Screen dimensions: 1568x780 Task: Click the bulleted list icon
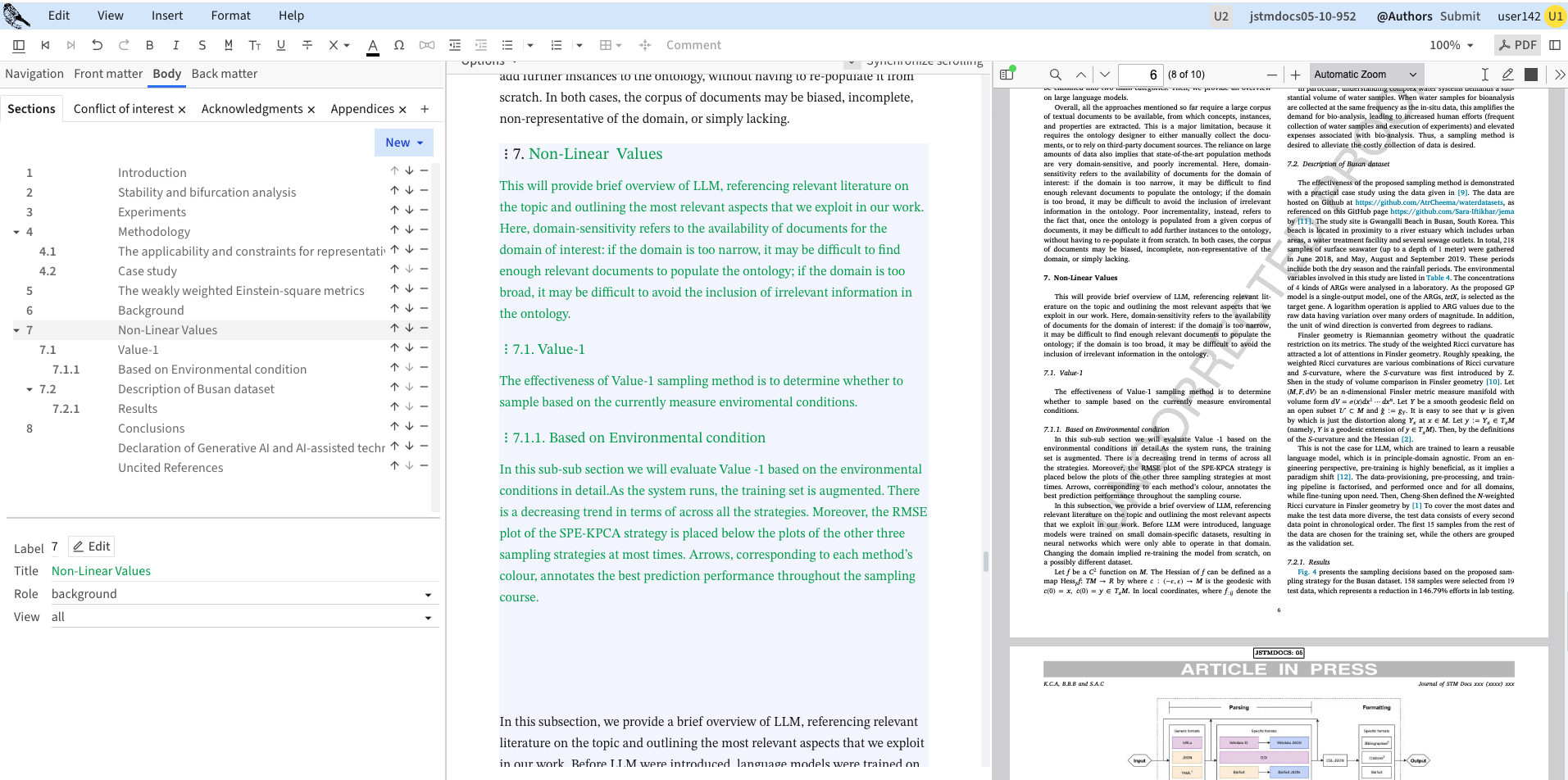[x=507, y=45]
